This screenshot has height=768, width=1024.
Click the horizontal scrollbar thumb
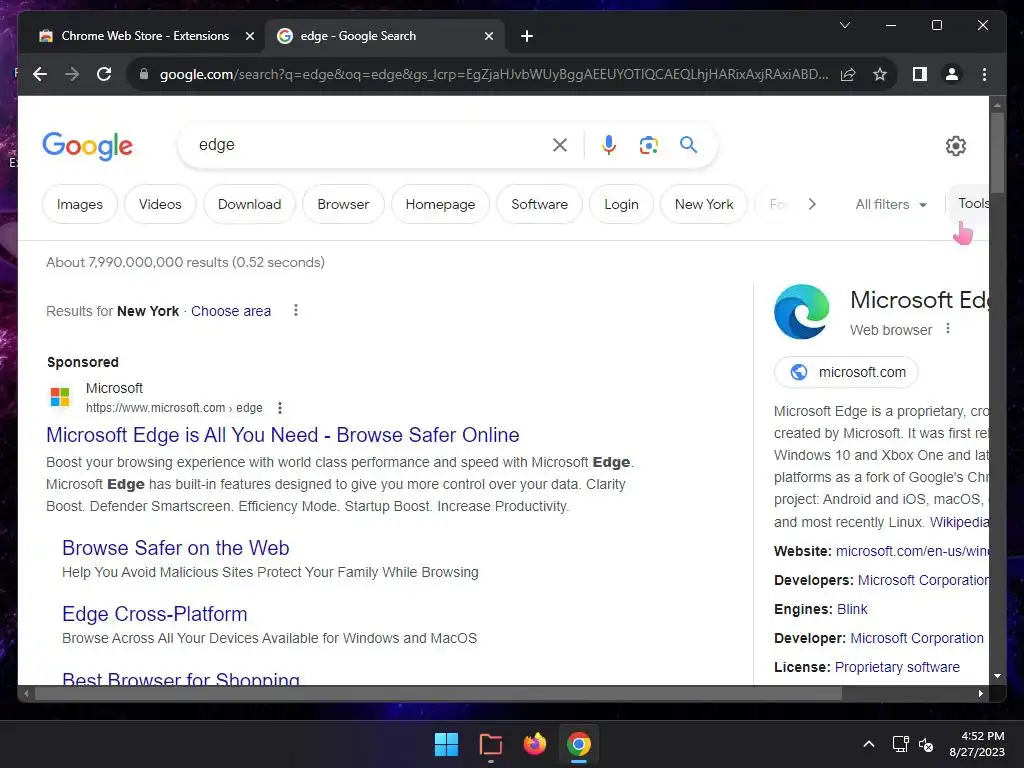(438, 694)
